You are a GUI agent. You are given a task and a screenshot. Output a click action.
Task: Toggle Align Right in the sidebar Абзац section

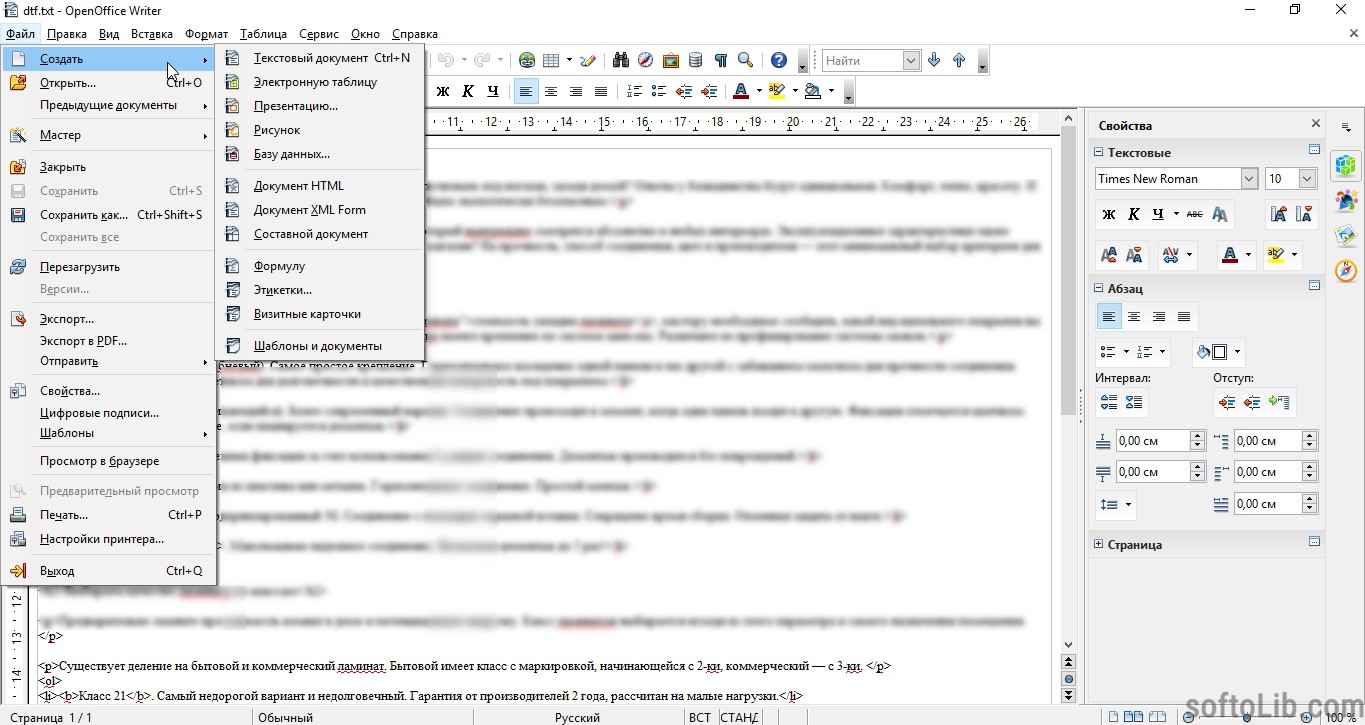pos(1159,317)
